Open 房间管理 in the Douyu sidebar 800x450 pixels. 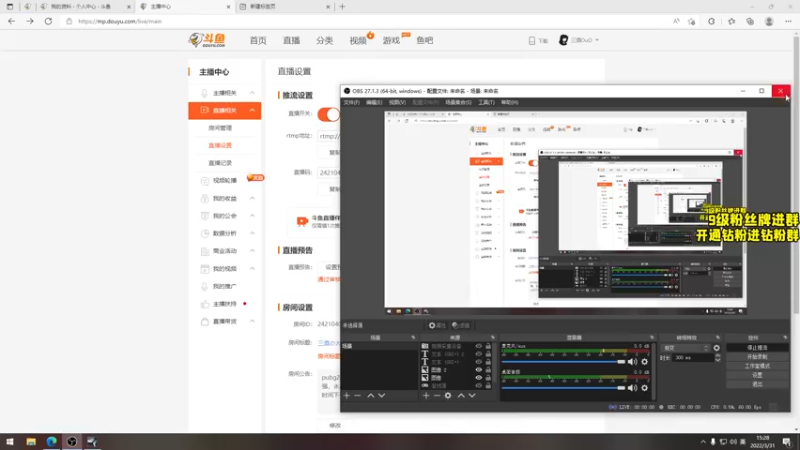coord(220,128)
